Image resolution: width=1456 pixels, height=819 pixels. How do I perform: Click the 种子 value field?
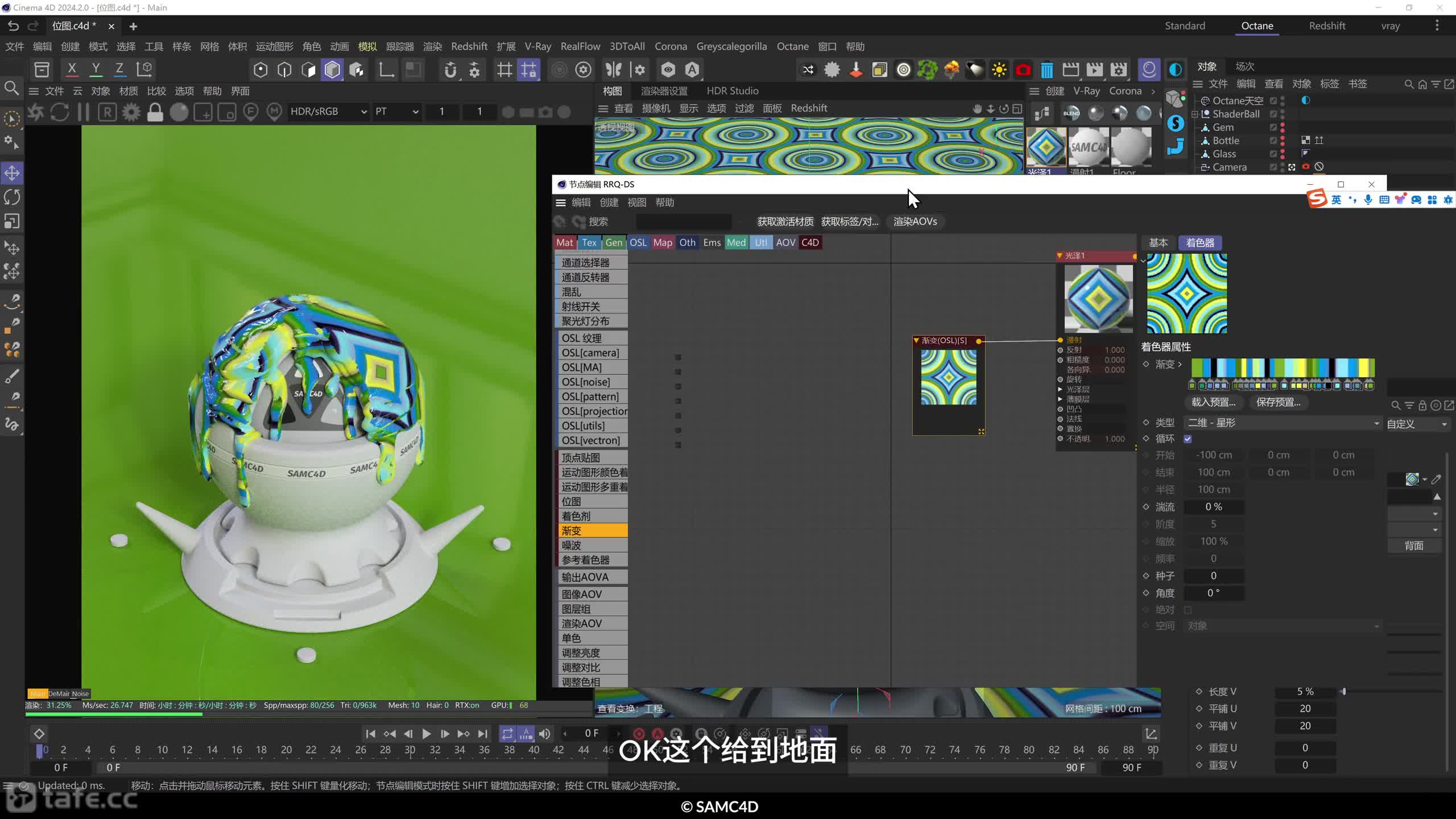click(1213, 576)
